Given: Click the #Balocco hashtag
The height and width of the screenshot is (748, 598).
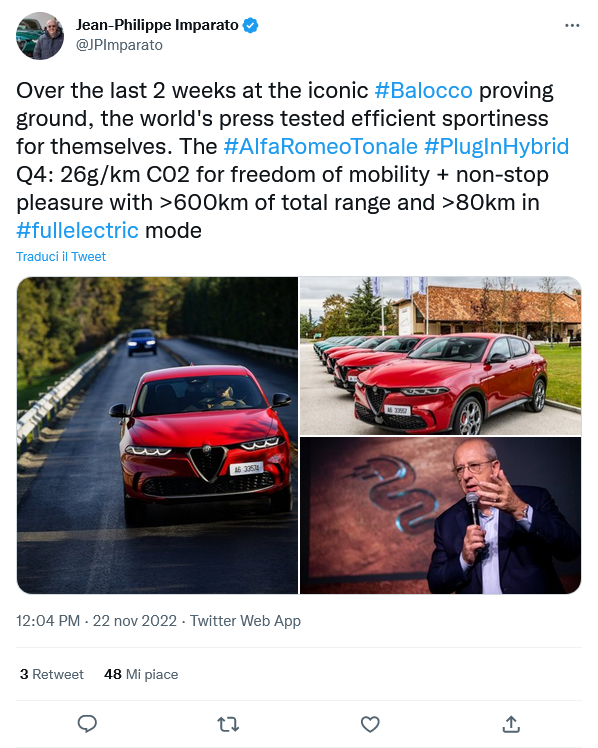Looking at the screenshot, I should tap(423, 91).
